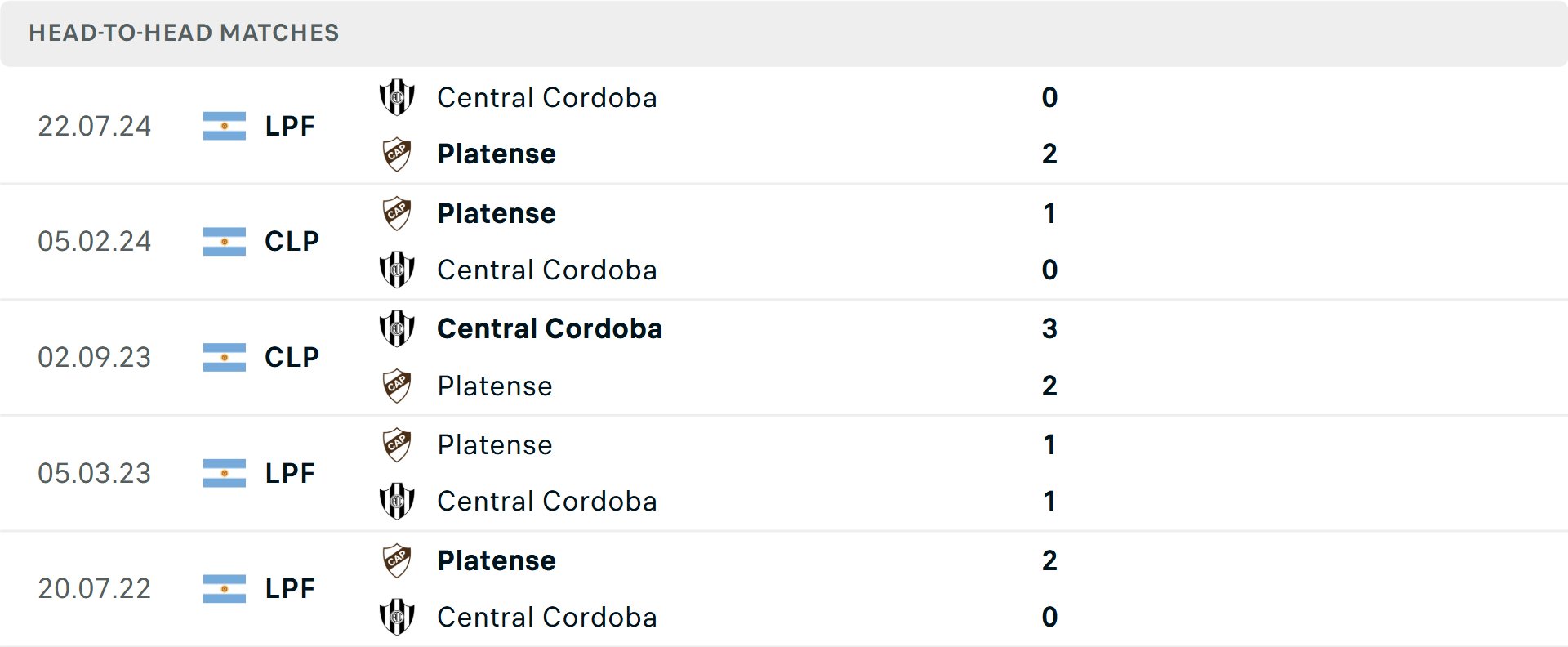This screenshot has width=1568, height=647.
Task: Click the Central Cordoba crest in the bottom match
Action: [x=397, y=618]
